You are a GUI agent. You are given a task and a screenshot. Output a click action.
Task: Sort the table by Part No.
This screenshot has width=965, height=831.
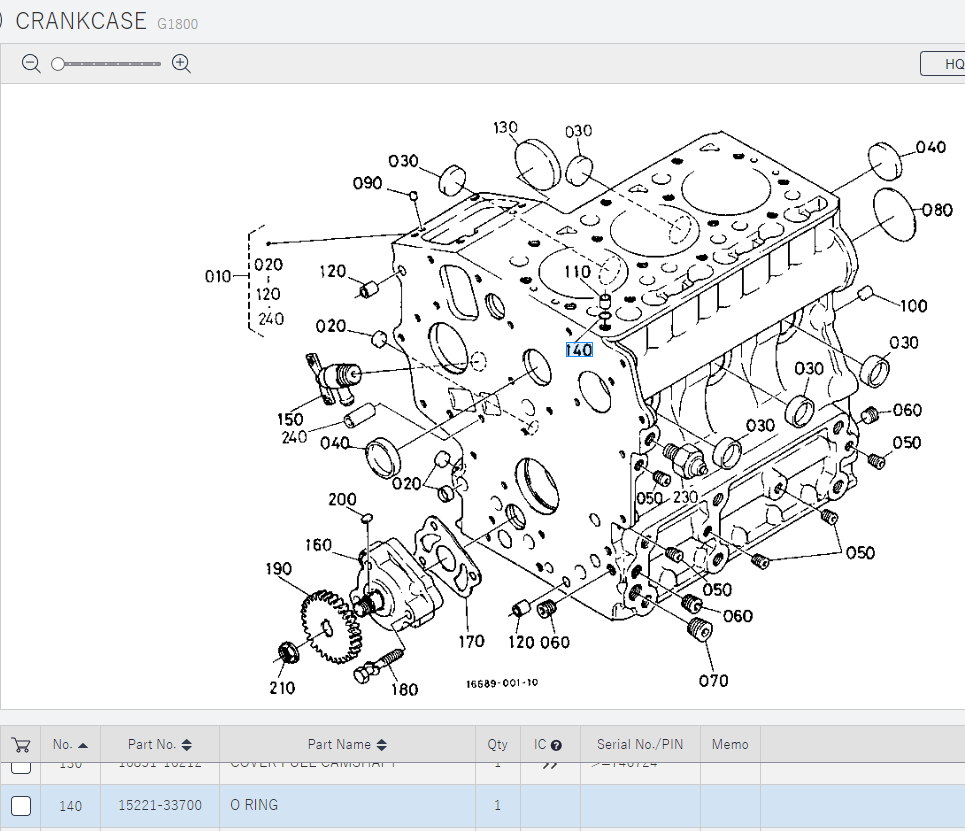coord(160,745)
